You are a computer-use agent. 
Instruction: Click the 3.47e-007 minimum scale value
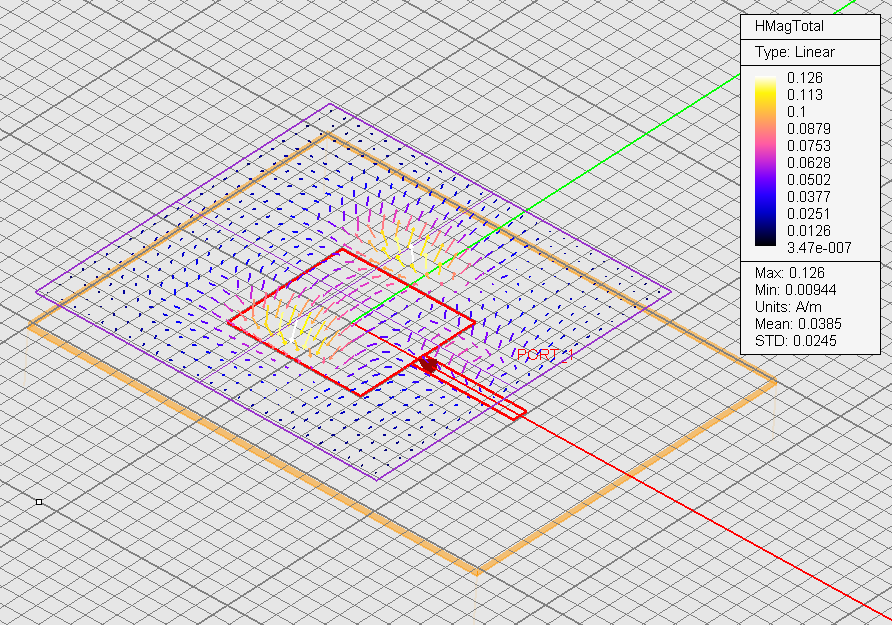pyautogui.click(x=819, y=249)
